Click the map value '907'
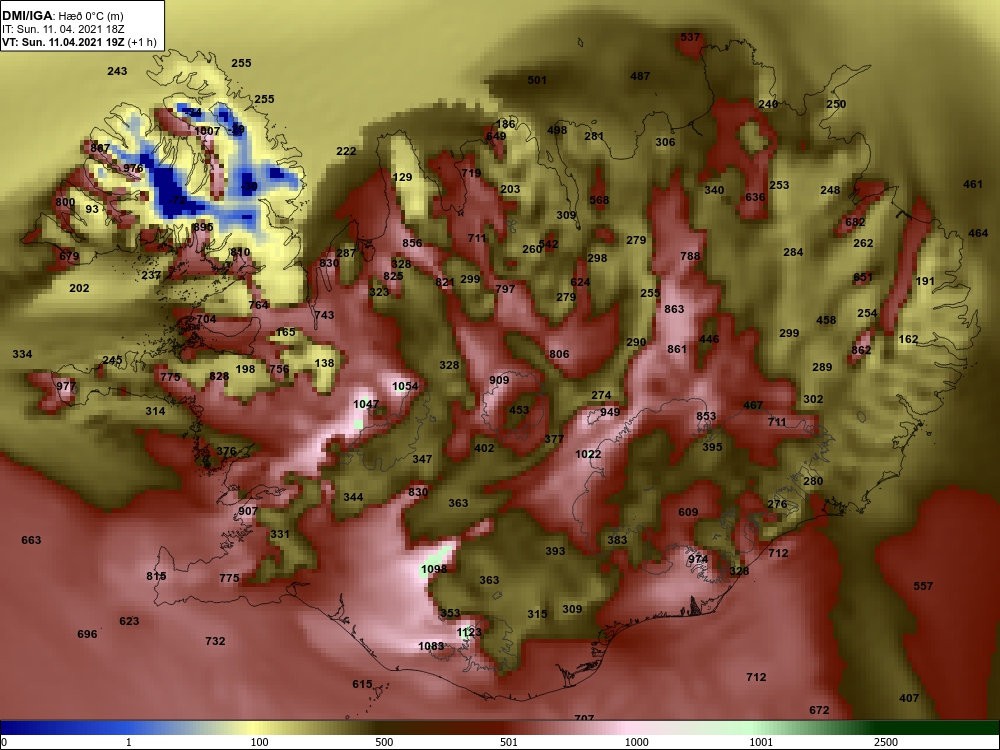 pyautogui.click(x=248, y=511)
